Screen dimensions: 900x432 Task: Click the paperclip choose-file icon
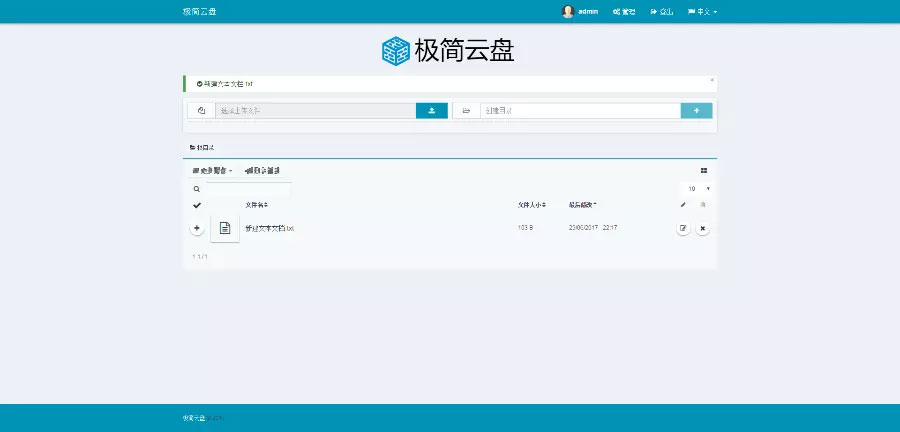click(x=202, y=111)
